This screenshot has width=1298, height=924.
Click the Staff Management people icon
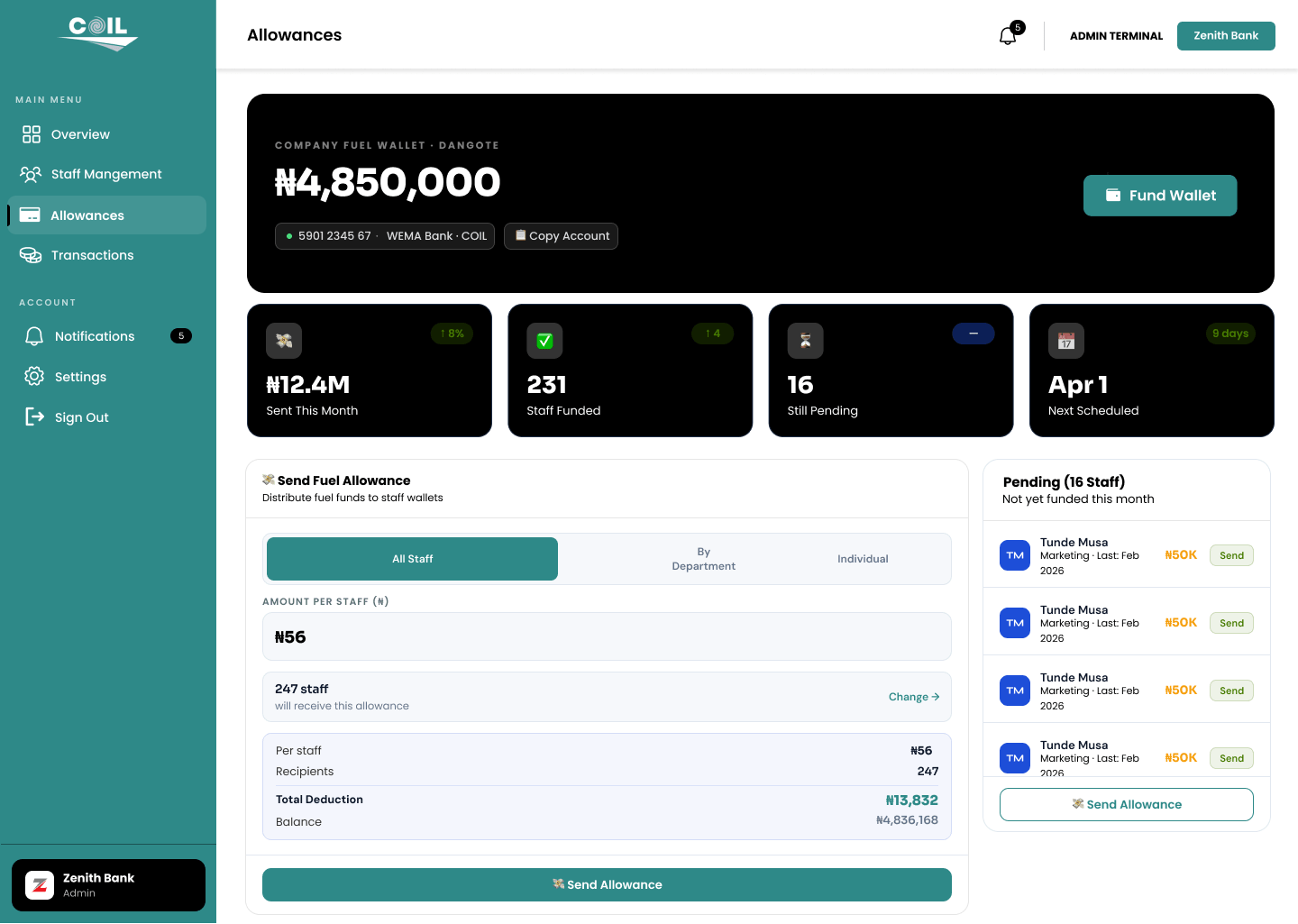[x=31, y=174]
